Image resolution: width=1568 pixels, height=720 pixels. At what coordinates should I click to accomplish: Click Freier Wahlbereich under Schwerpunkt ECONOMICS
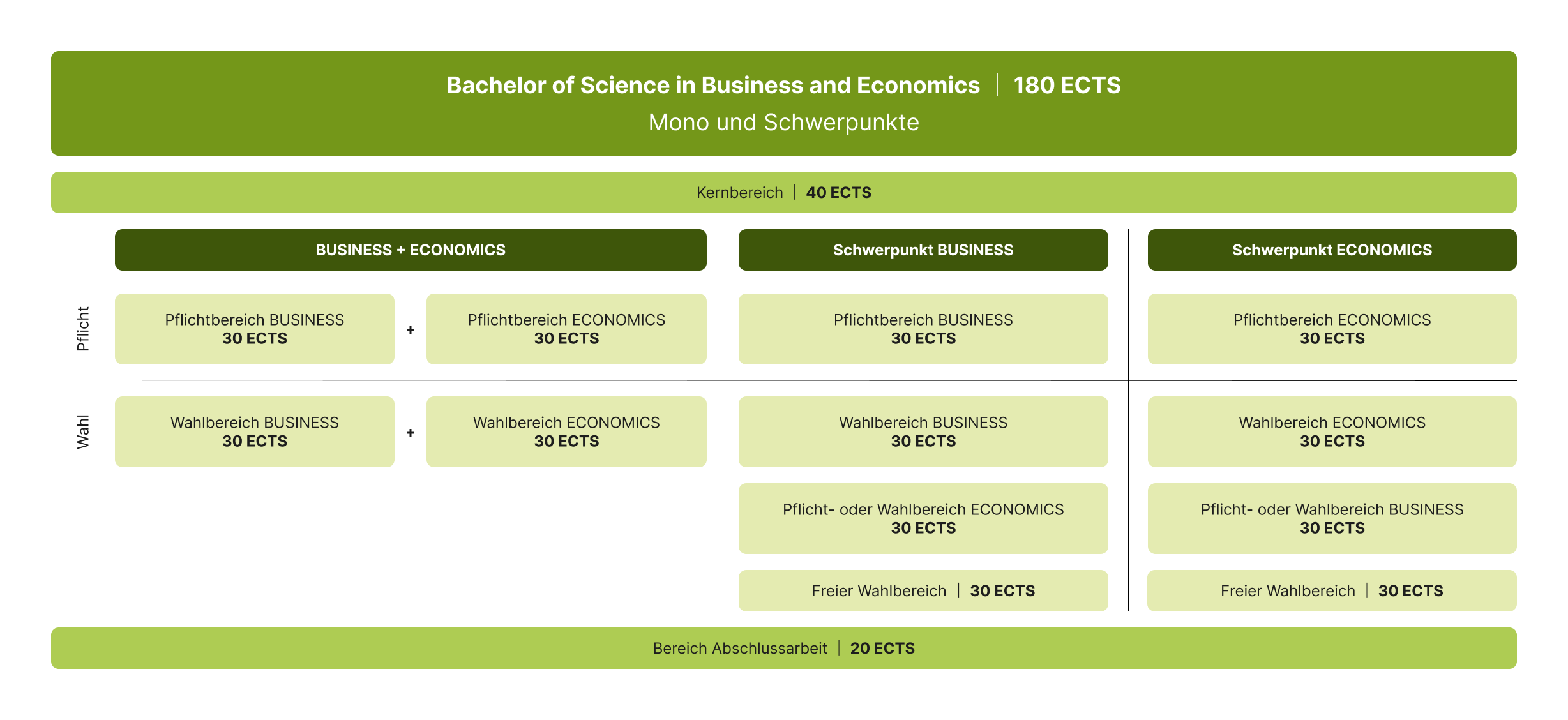(x=1332, y=590)
